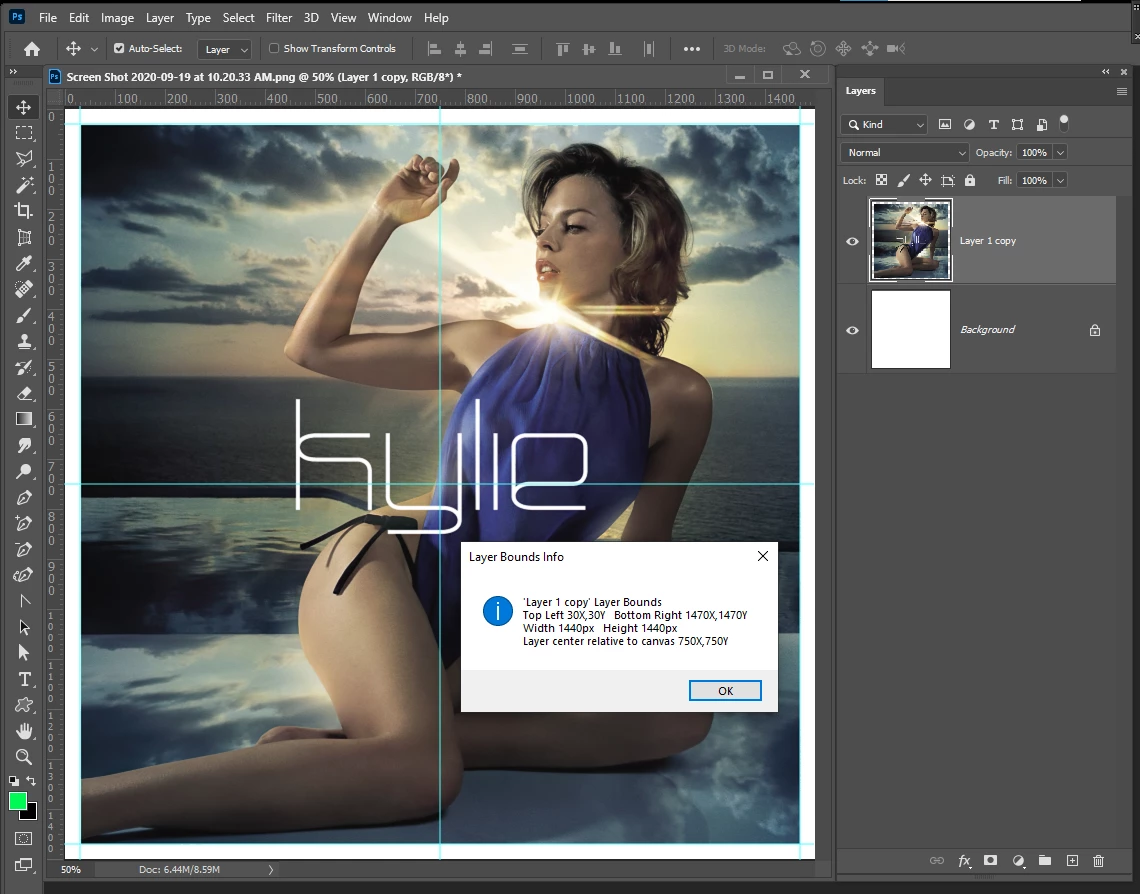
Task: Click OK in Layer Bounds Info dialog
Action: 725,691
